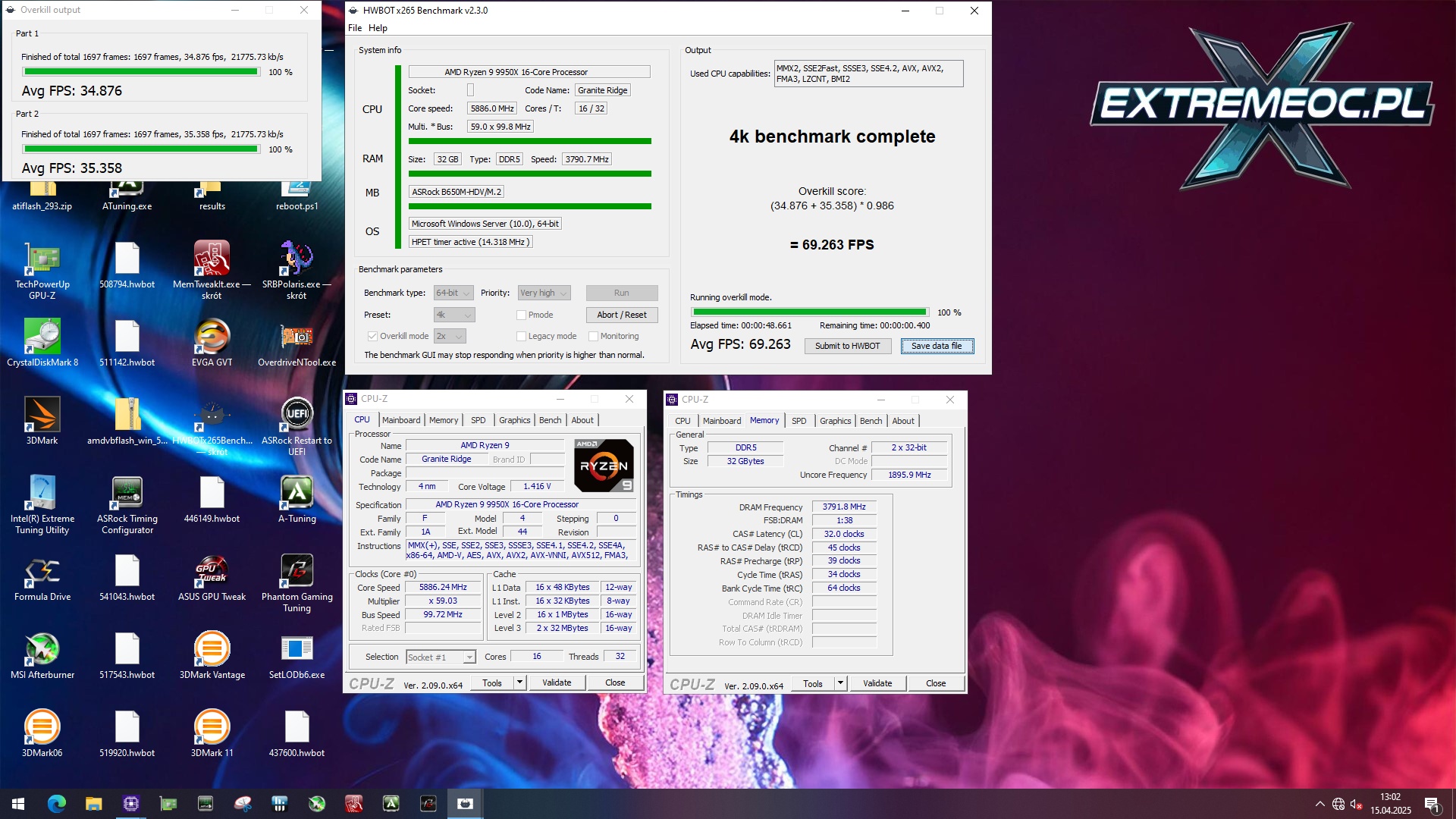This screenshot has height=819, width=1456.
Task: Open A-Tuning desktop icon
Action: (x=297, y=500)
